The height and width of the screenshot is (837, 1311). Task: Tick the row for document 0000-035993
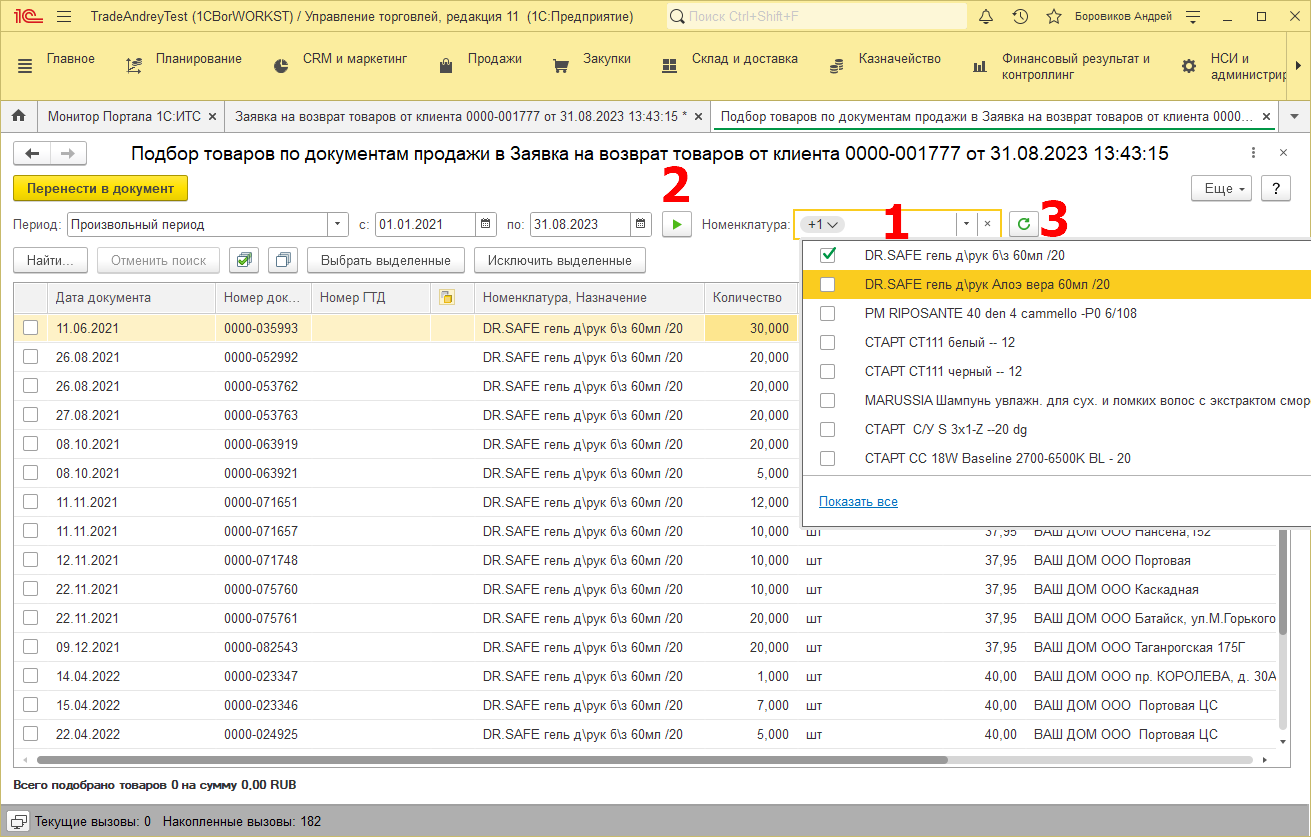tap(31, 328)
